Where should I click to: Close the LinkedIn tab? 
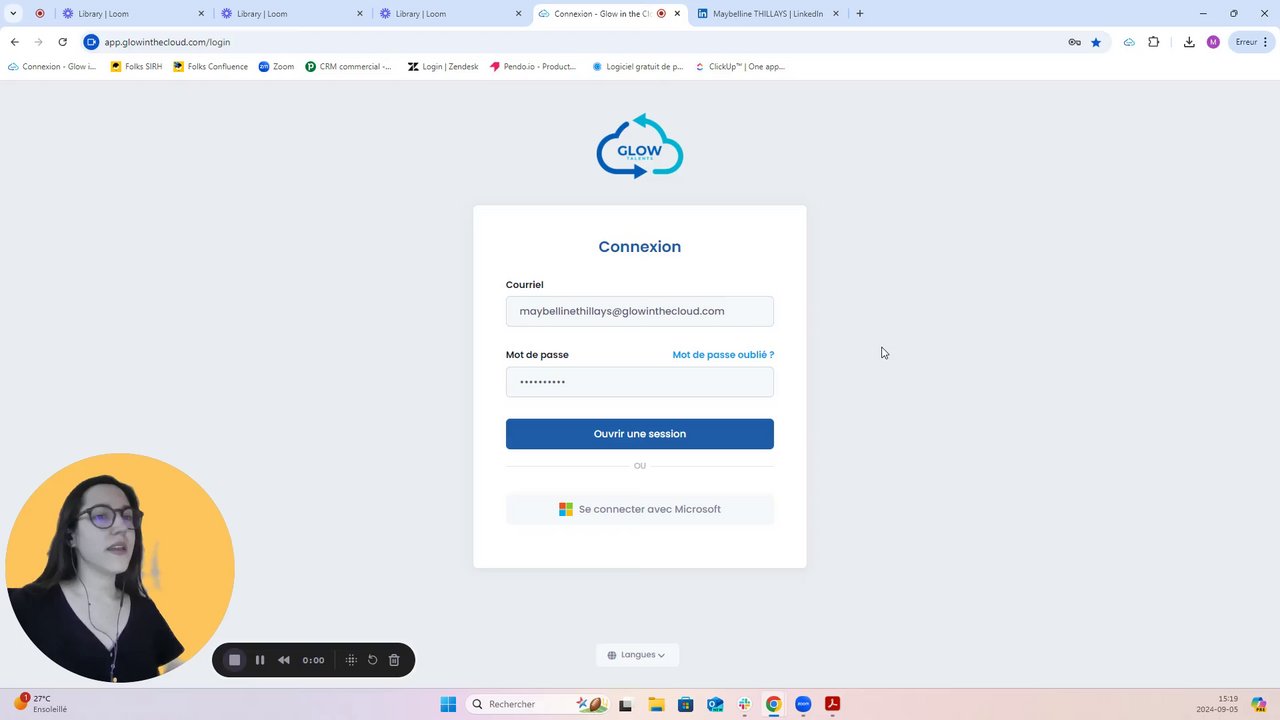[836, 14]
